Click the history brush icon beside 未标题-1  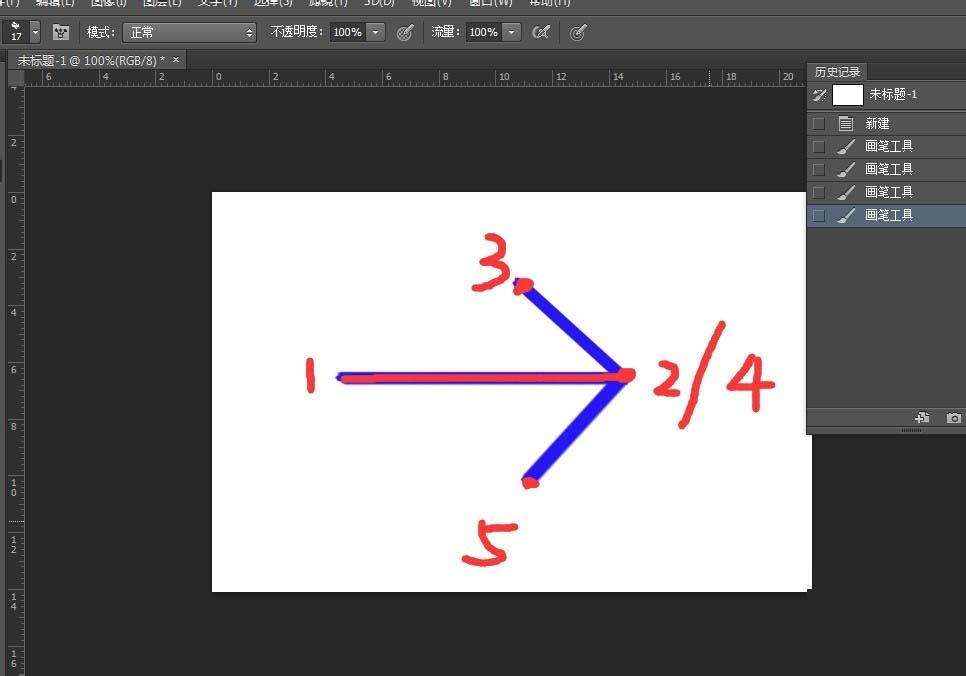818,96
